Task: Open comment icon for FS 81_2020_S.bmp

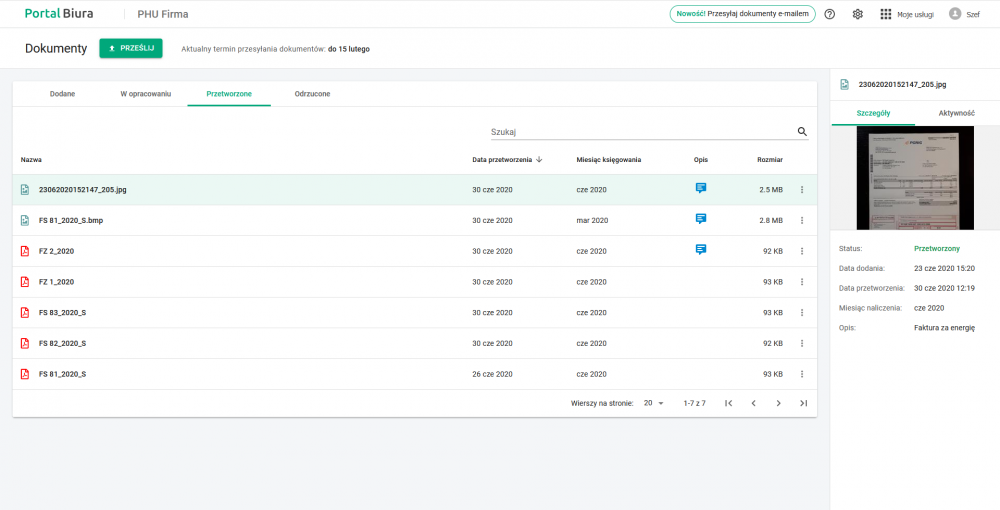Action: pos(701,219)
